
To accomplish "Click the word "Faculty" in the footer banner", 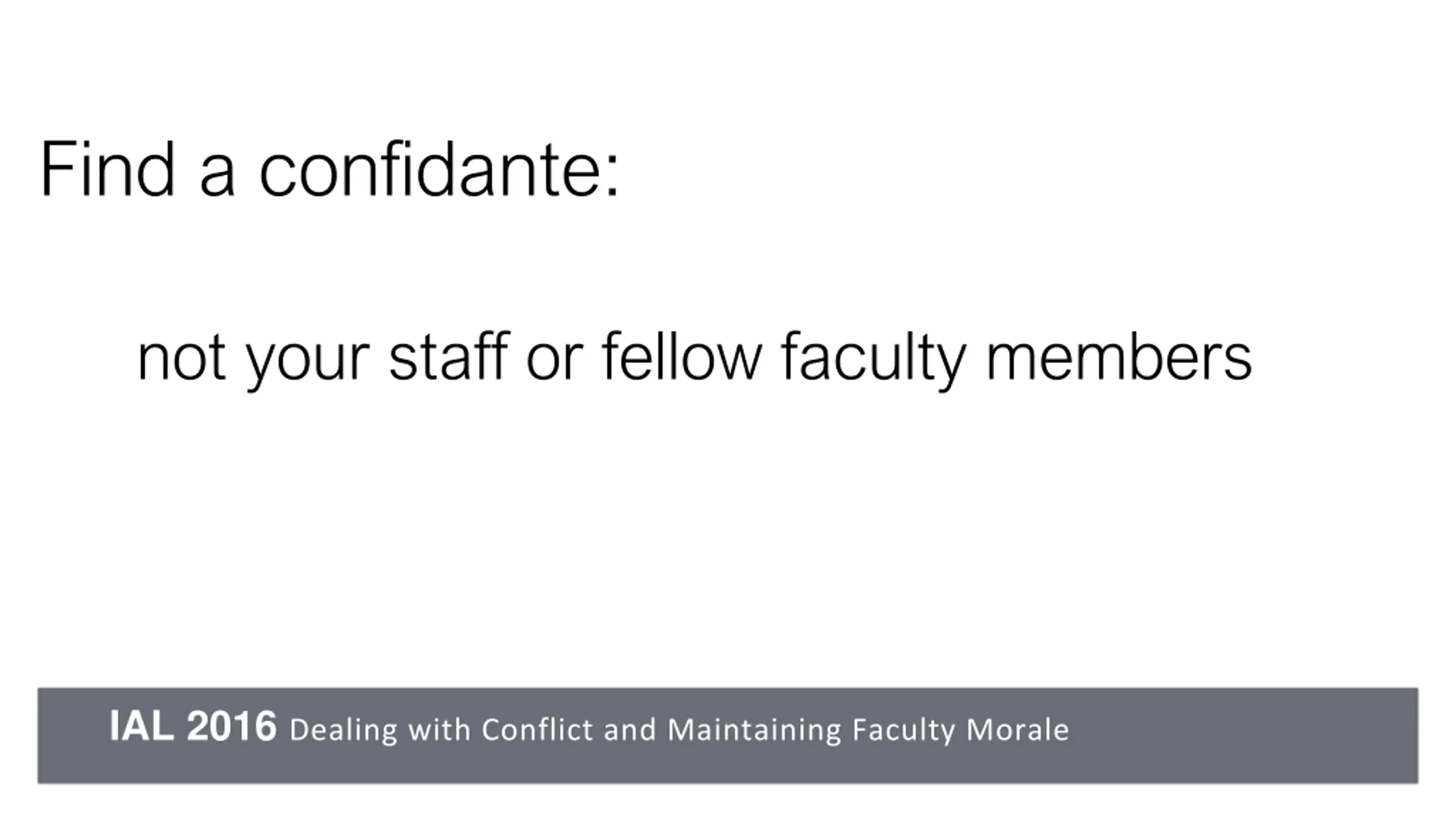I will (x=903, y=730).
